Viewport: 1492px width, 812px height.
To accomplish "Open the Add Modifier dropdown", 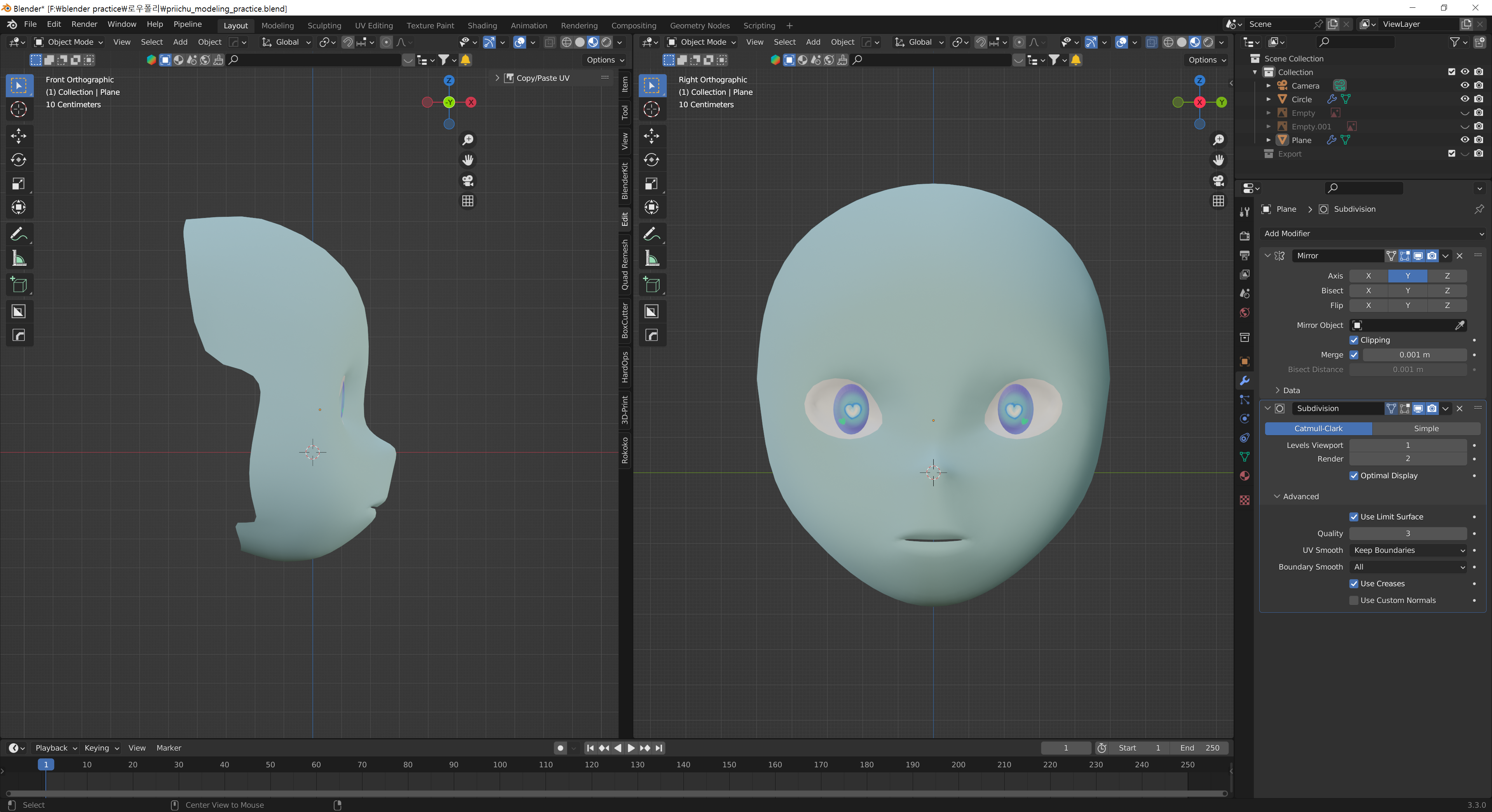I will (x=1372, y=233).
